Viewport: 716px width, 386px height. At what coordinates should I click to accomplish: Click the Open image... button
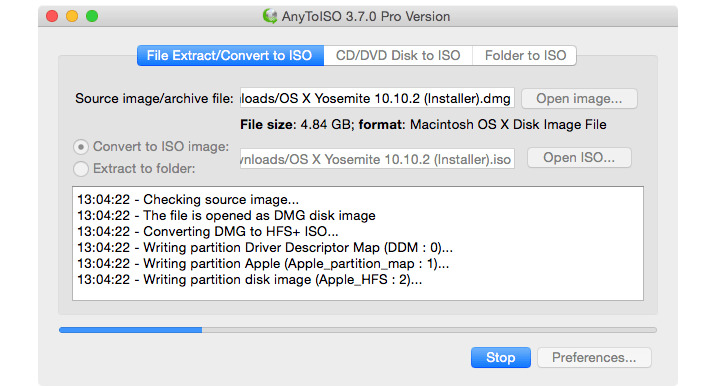click(x=579, y=99)
